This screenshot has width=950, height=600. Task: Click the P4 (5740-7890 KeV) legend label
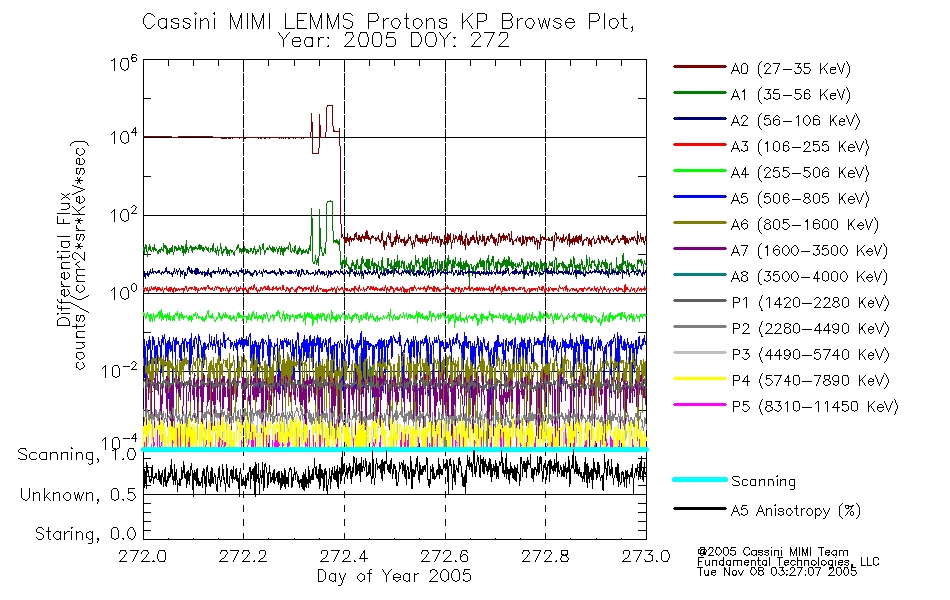810,381
